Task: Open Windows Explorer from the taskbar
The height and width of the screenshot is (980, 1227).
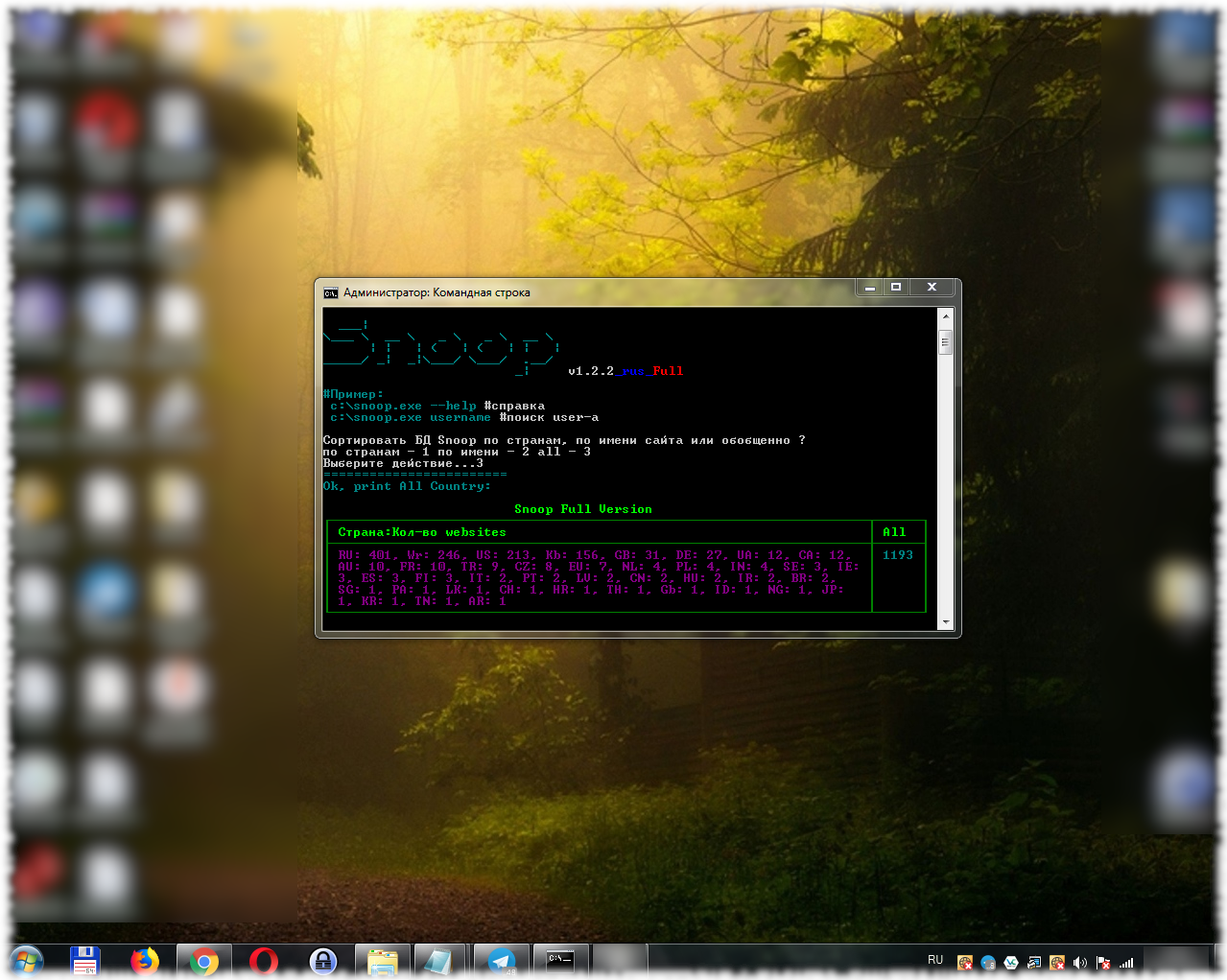Action: 382,962
